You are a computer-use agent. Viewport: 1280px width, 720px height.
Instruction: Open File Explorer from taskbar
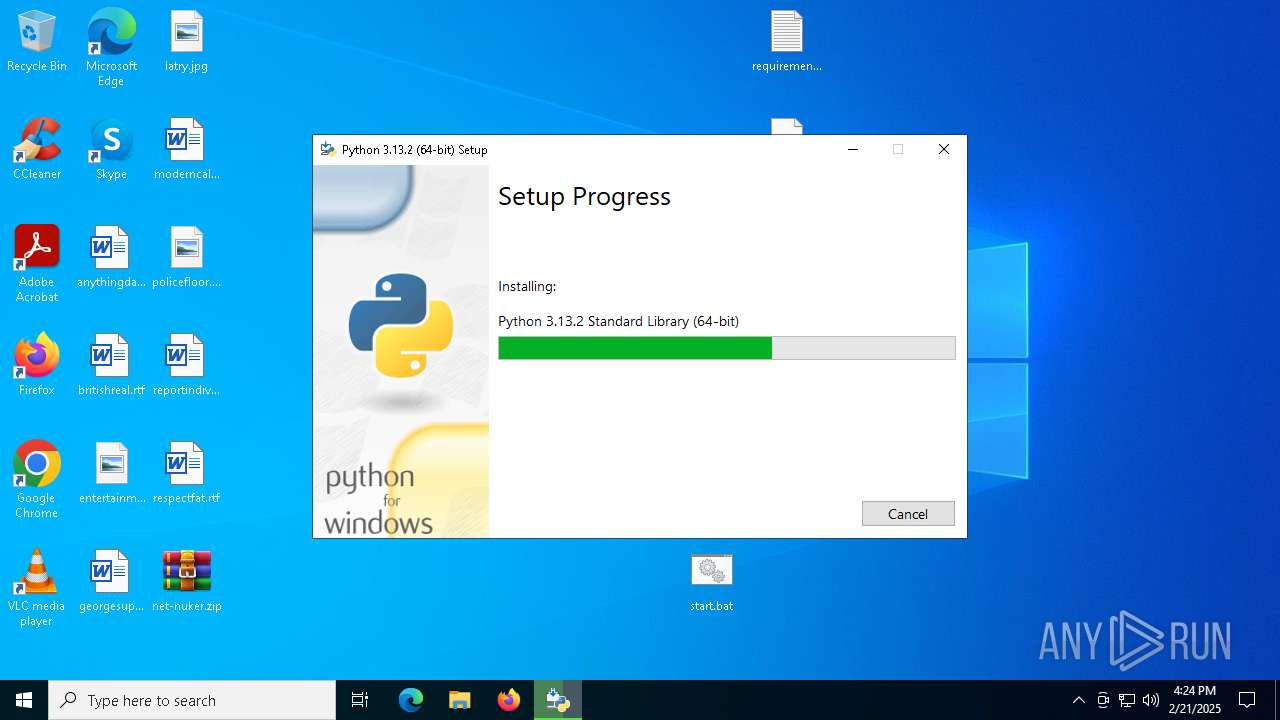(460, 700)
